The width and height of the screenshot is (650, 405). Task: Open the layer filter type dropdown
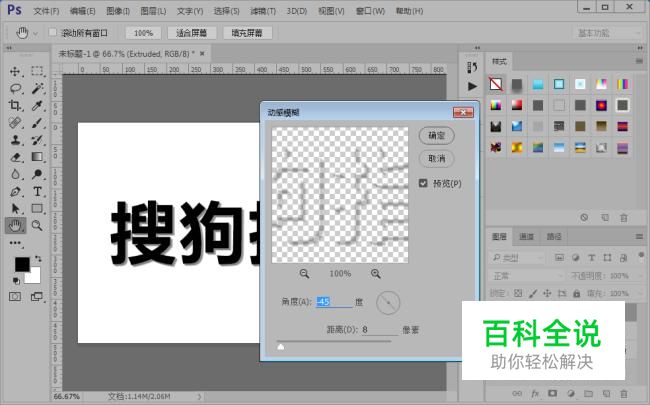(517, 258)
